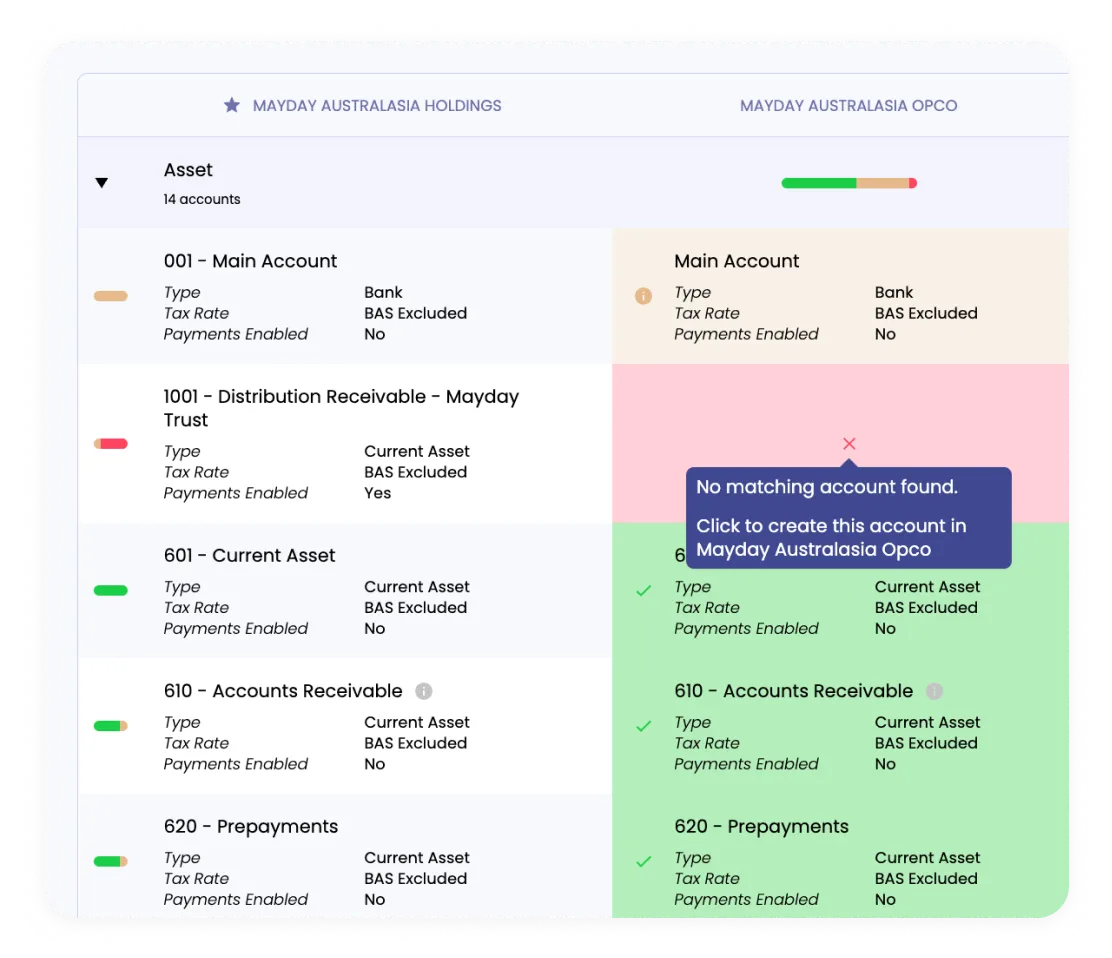Image resolution: width=1112 pixels, height=958 pixels.
Task: Open the Opco Main Account title
Action: (736, 261)
